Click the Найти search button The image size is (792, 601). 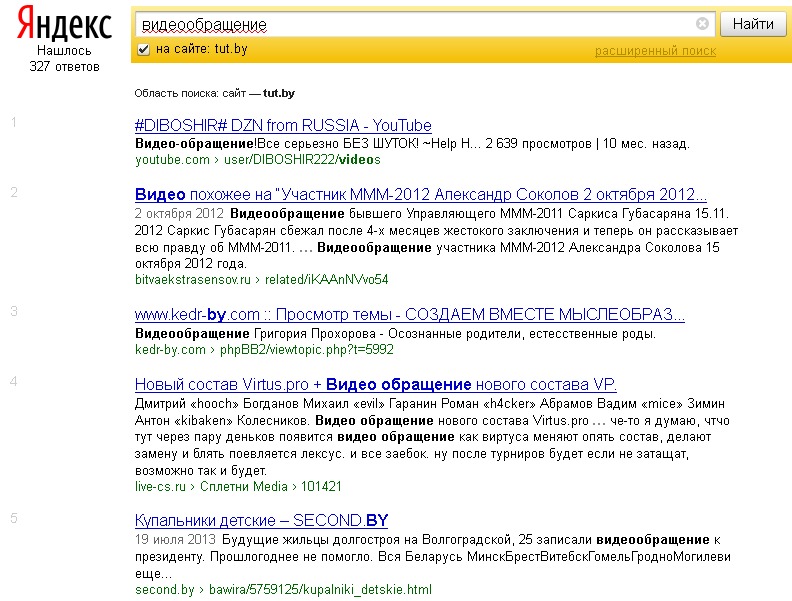click(753, 24)
